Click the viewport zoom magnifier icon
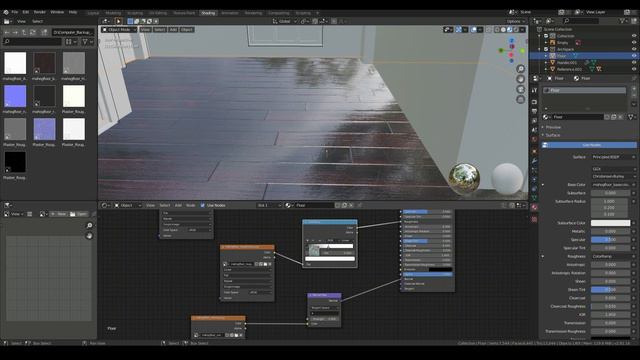640x360 pixels. 520,69
